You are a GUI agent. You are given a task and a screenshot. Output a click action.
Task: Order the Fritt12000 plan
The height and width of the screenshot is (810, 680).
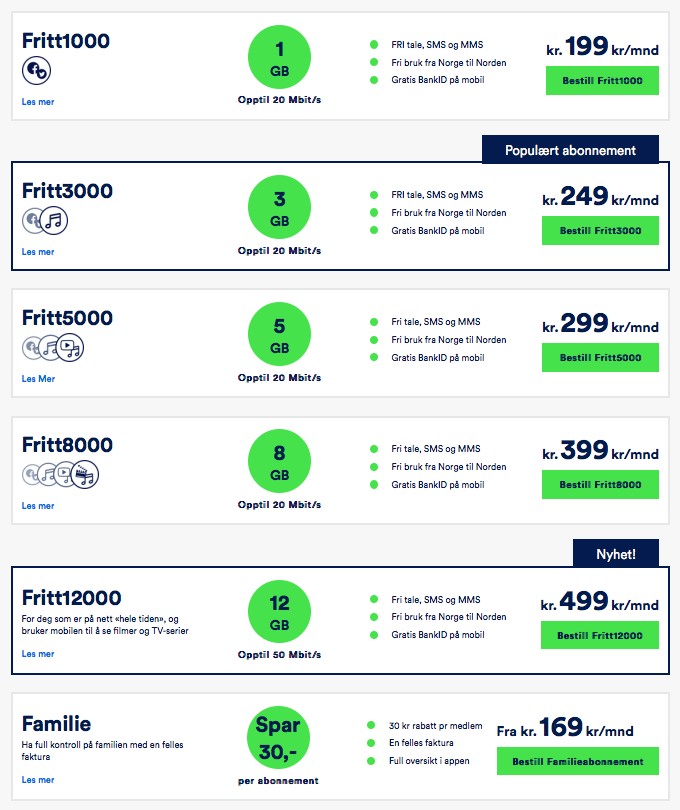pos(600,635)
